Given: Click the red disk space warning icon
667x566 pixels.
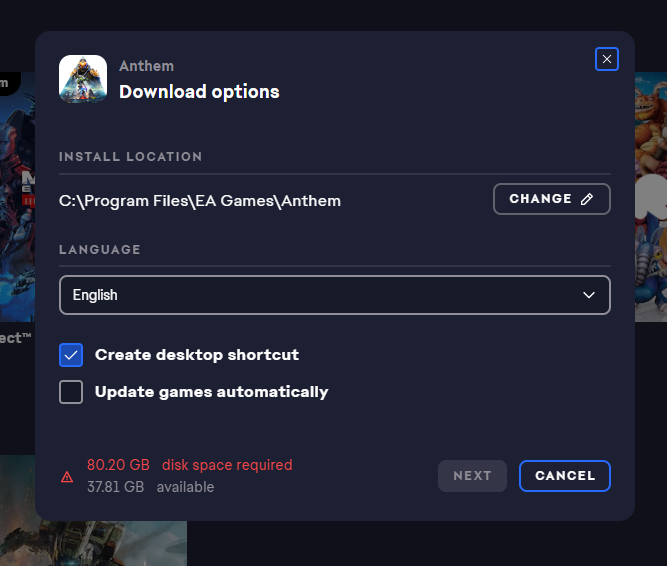Looking at the screenshot, I should tap(67, 477).
